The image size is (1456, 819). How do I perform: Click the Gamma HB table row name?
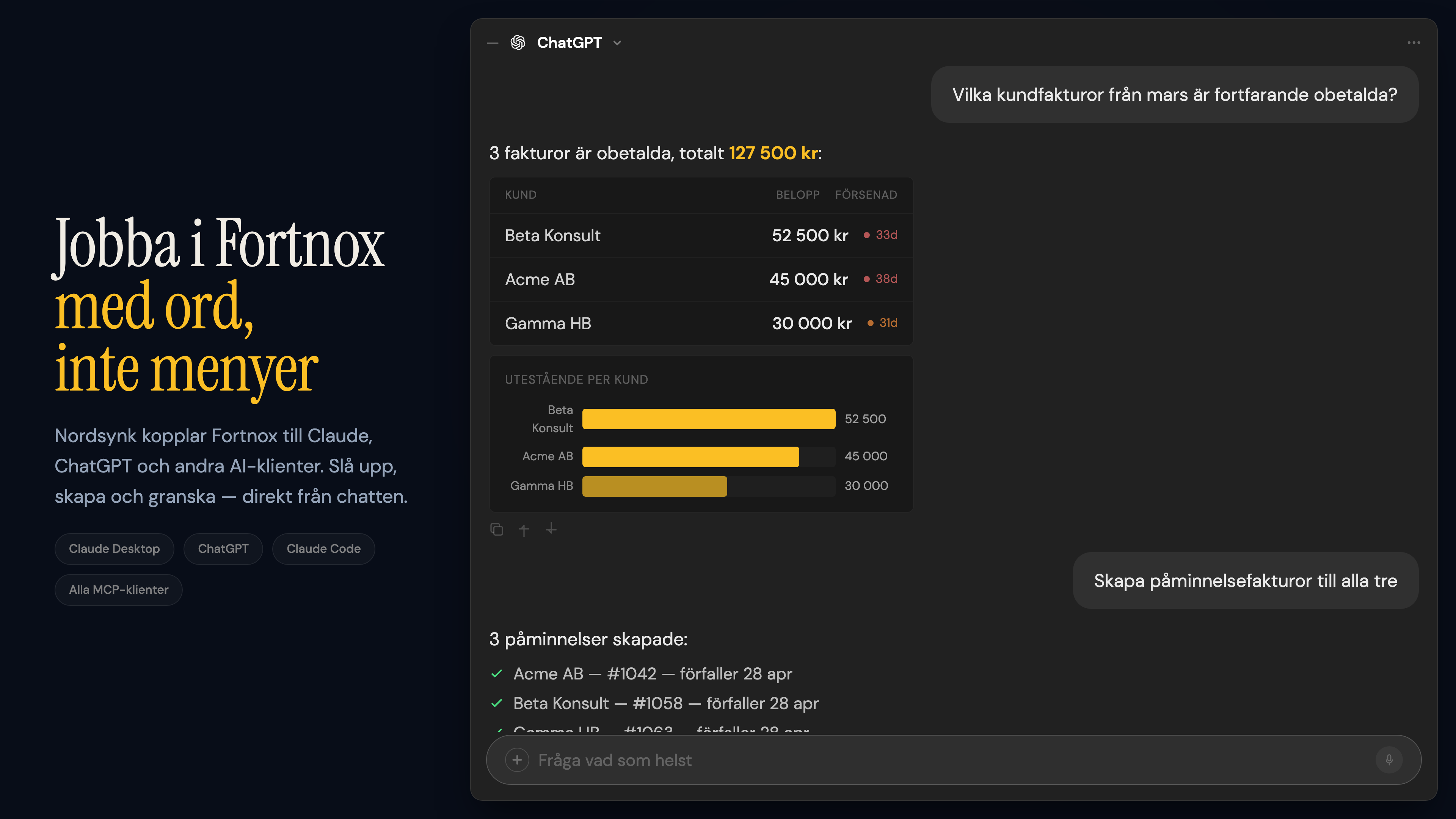[x=548, y=323]
